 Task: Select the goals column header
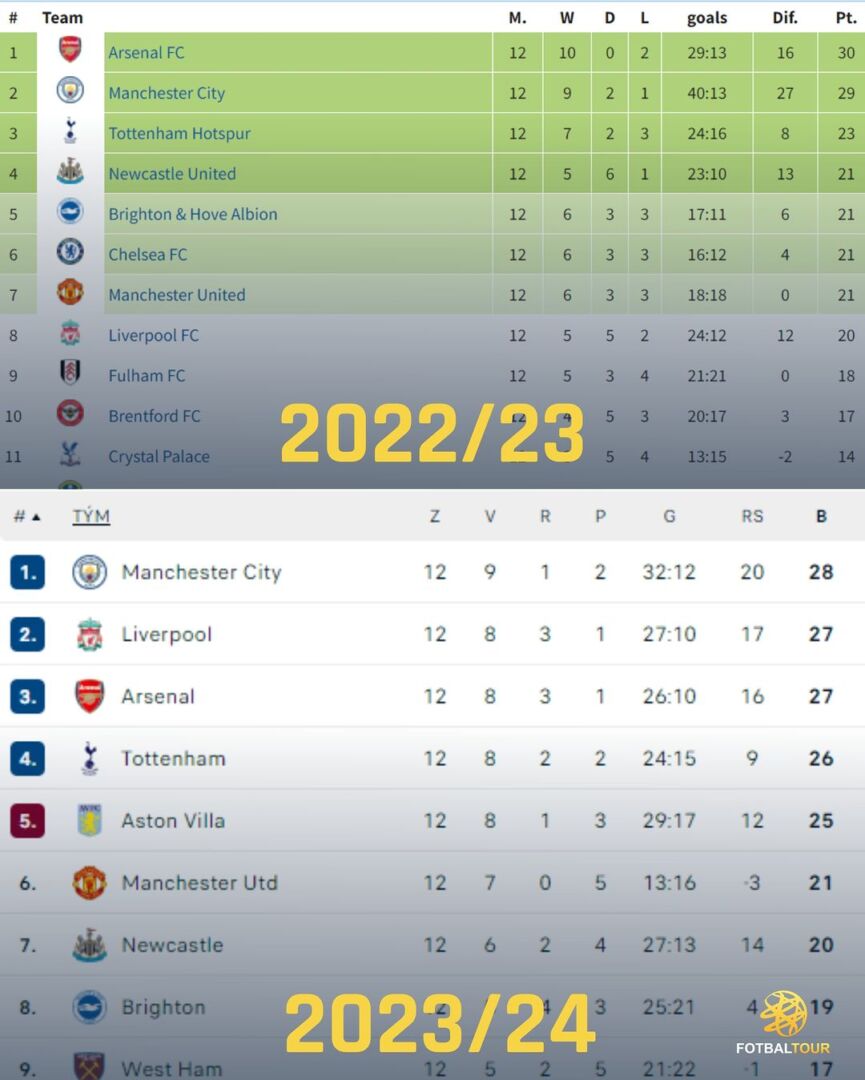(707, 18)
